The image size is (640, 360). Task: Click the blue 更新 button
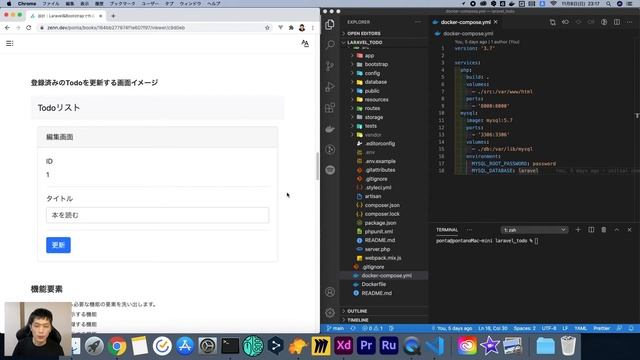click(x=58, y=245)
